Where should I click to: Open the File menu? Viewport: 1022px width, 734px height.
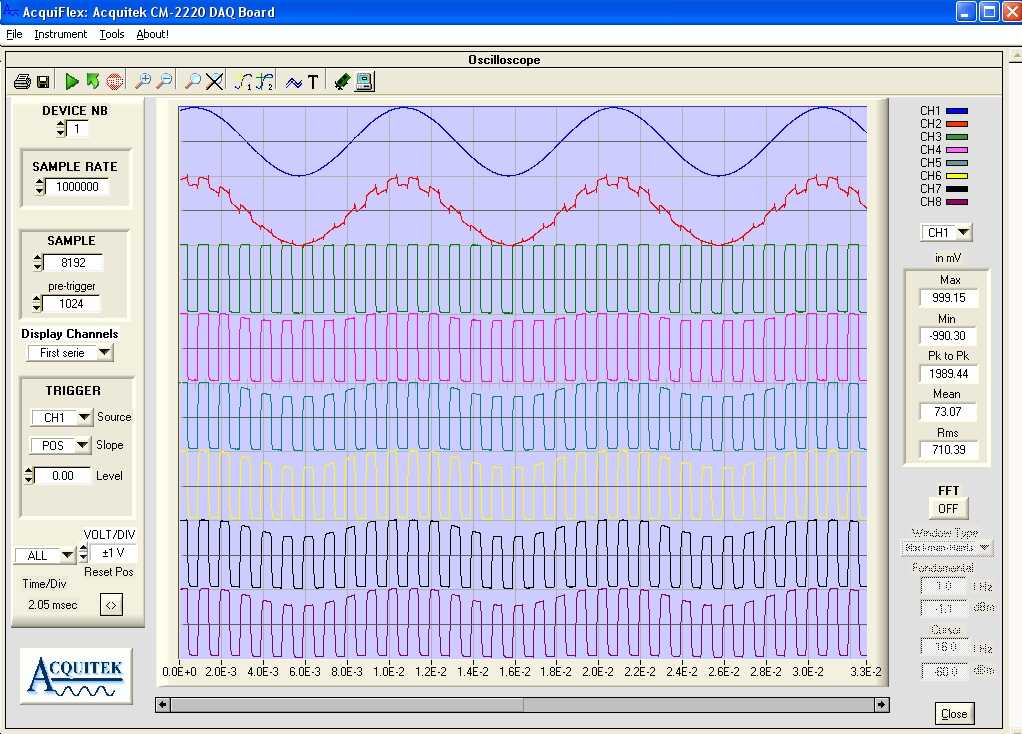pyautogui.click(x=14, y=34)
